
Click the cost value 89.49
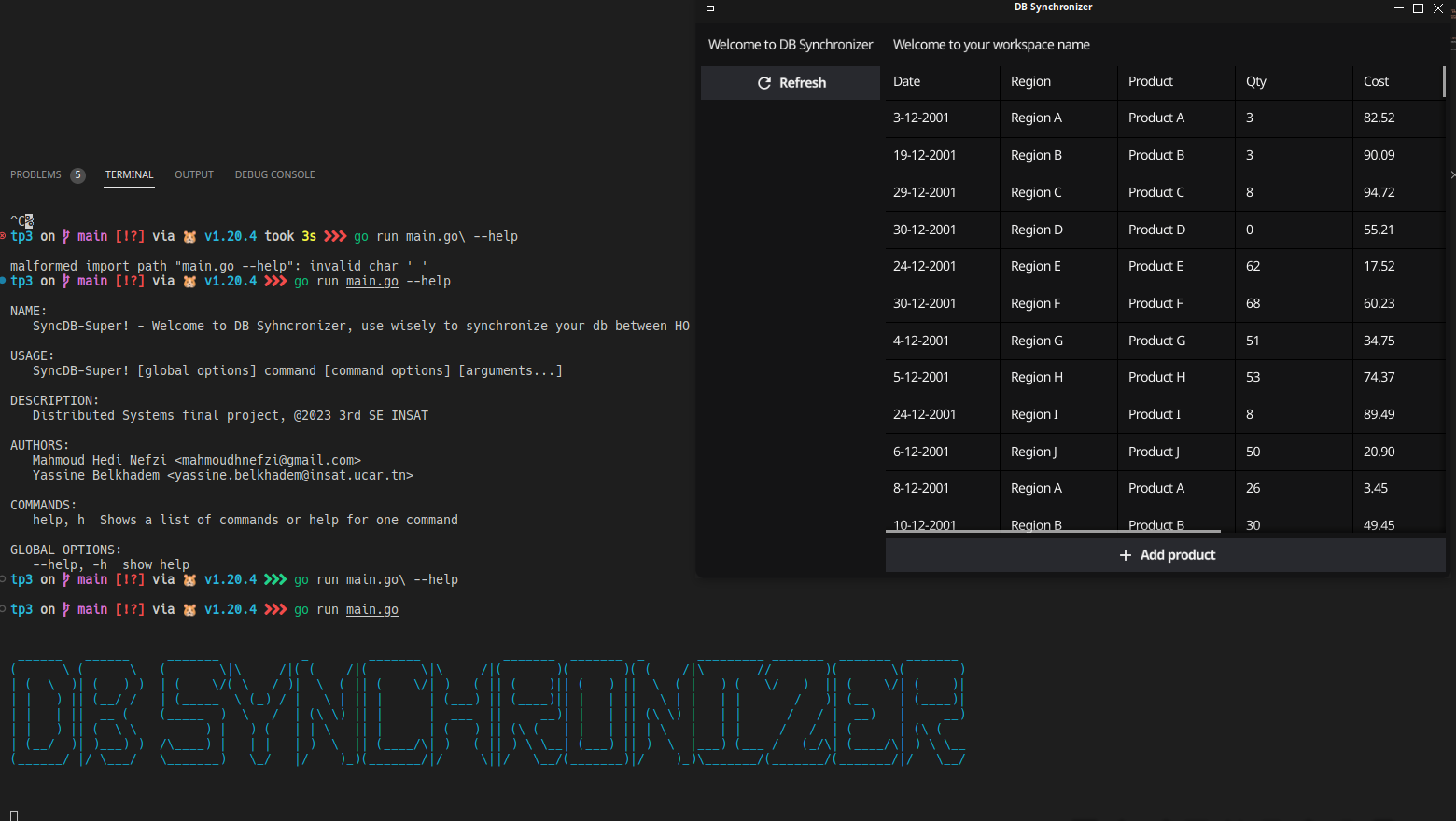tap(1379, 415)
